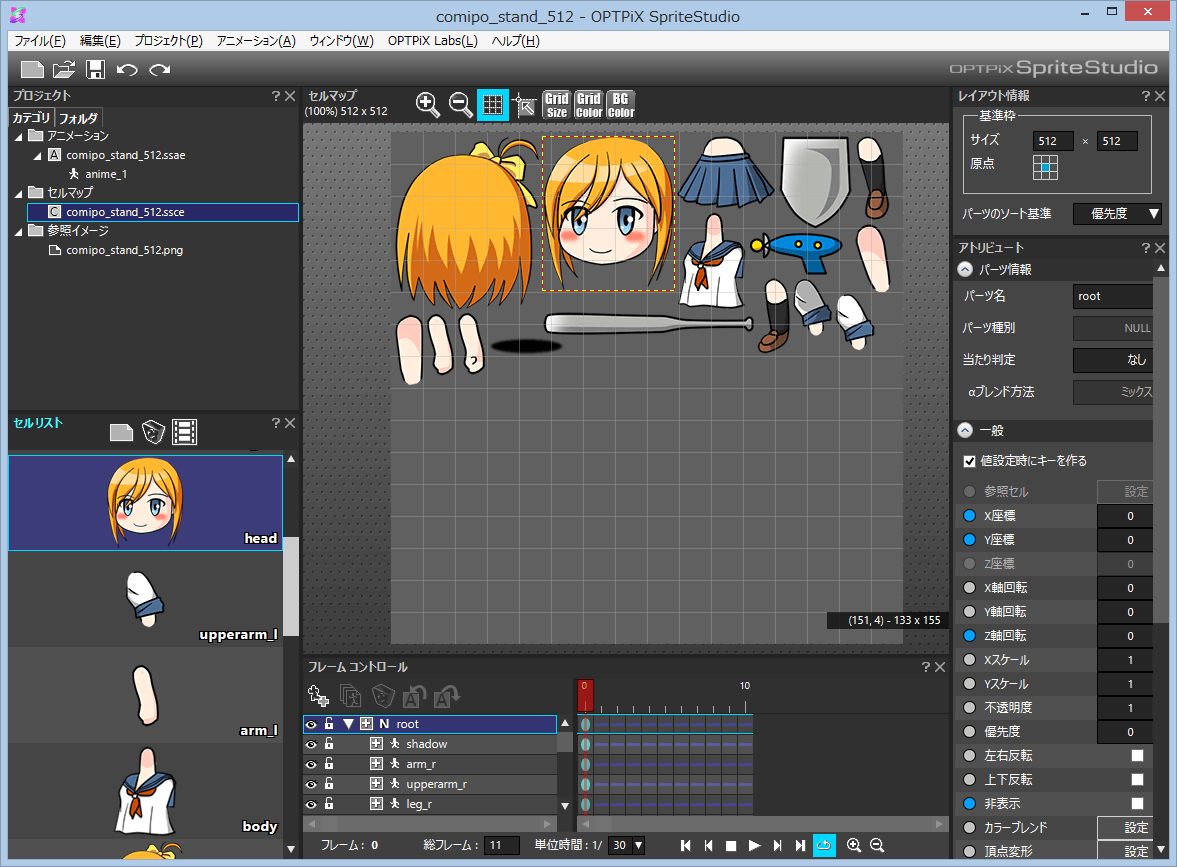
Task: Zoom in the timeline
Action: pos(853,846)
